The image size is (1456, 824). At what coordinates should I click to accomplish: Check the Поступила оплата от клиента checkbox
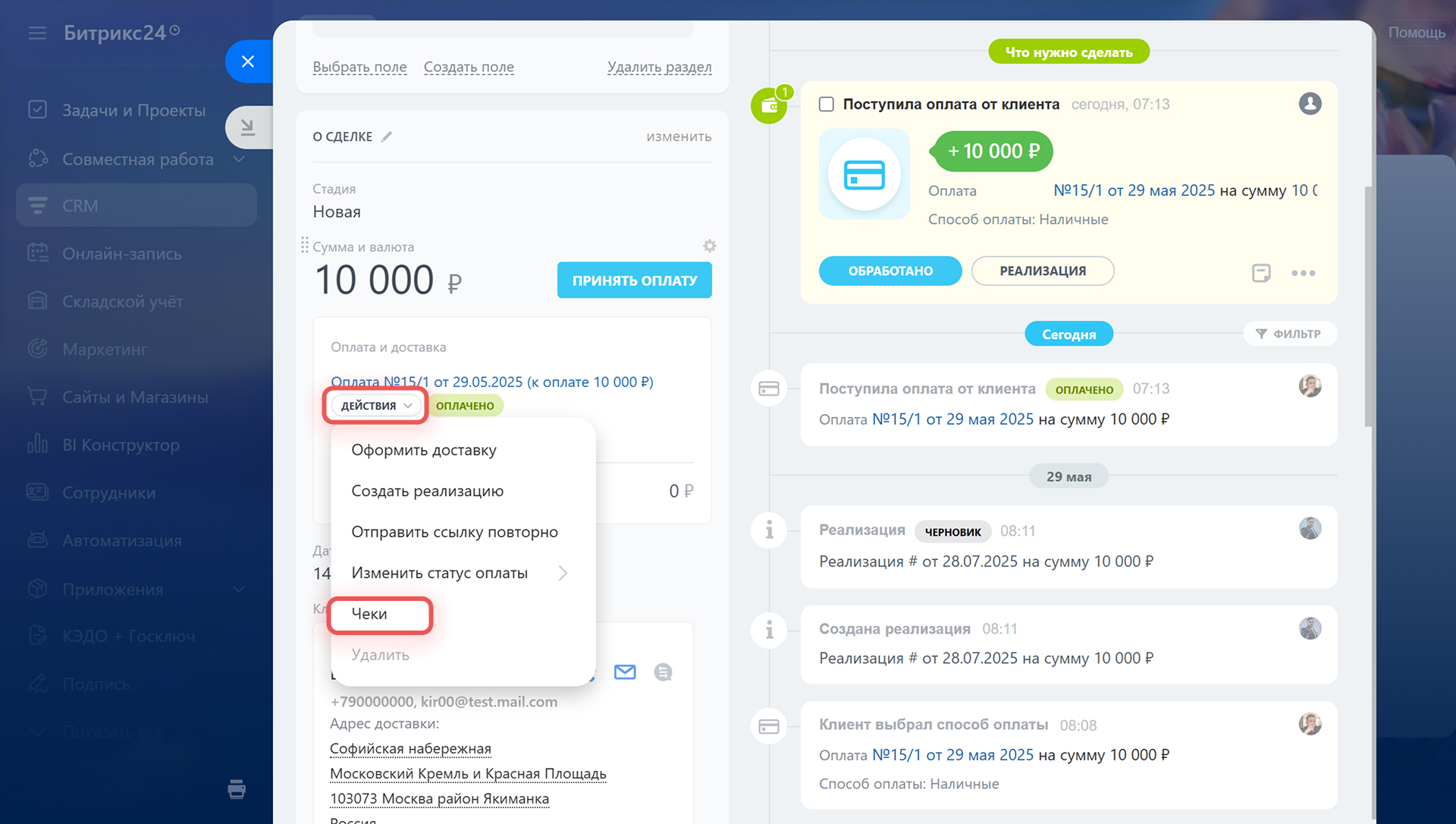click(x=827, y=104)
